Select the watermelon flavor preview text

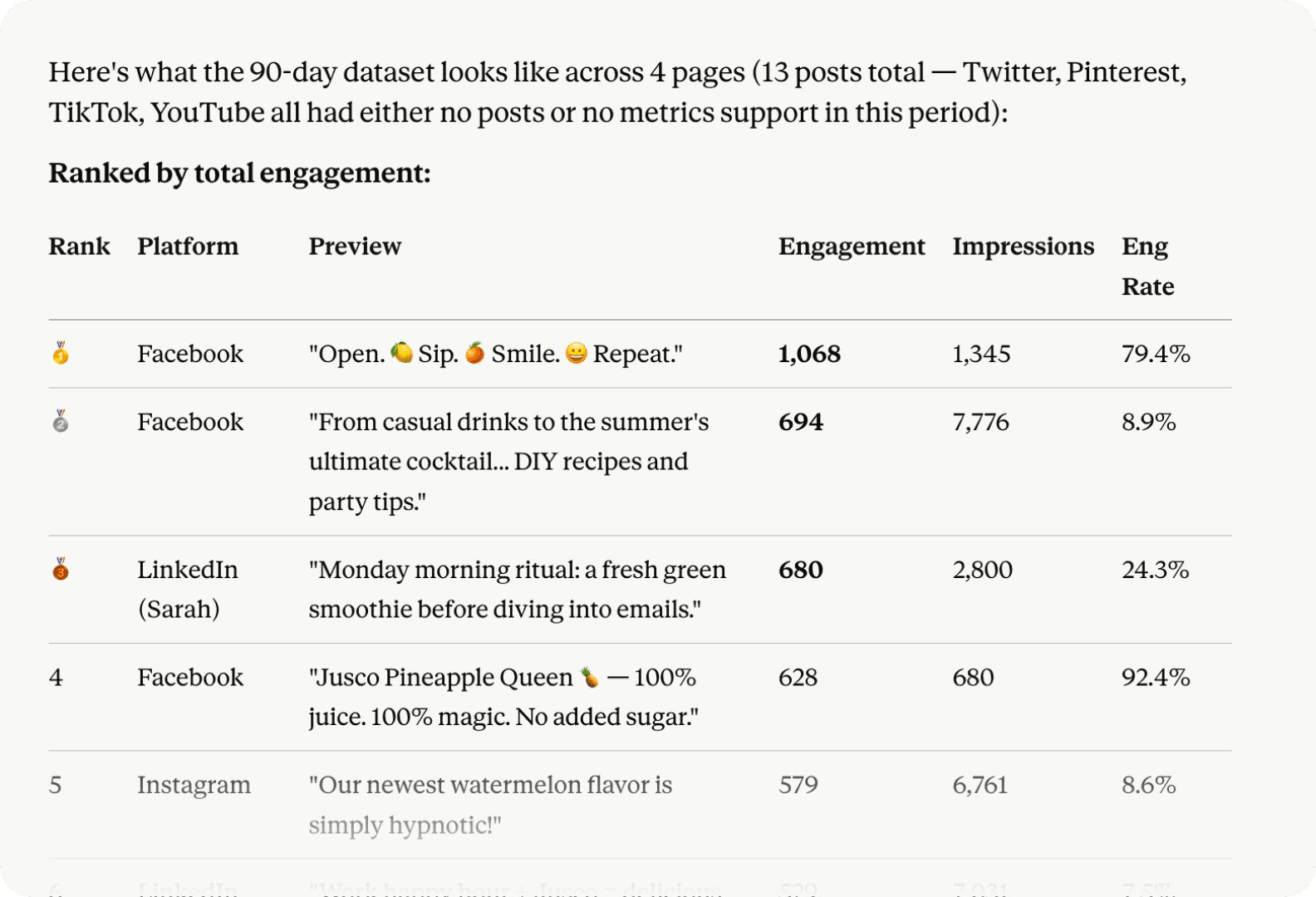tap(490, 805)
